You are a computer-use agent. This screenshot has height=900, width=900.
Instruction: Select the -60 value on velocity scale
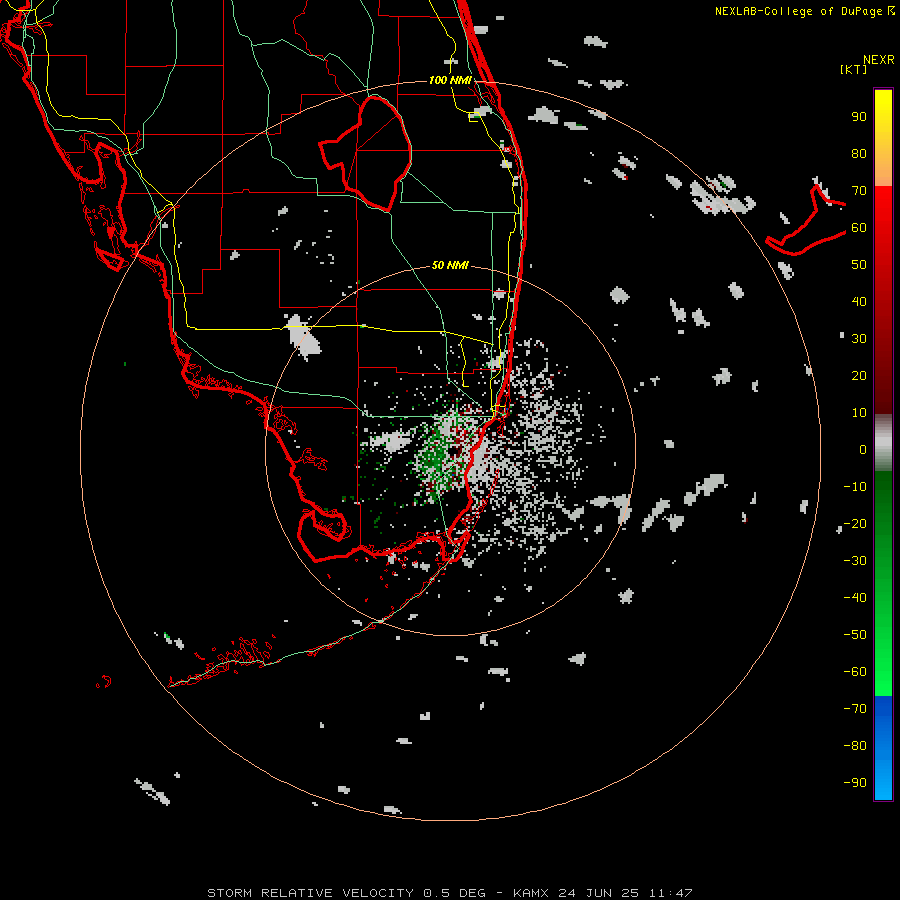point(855,672)
